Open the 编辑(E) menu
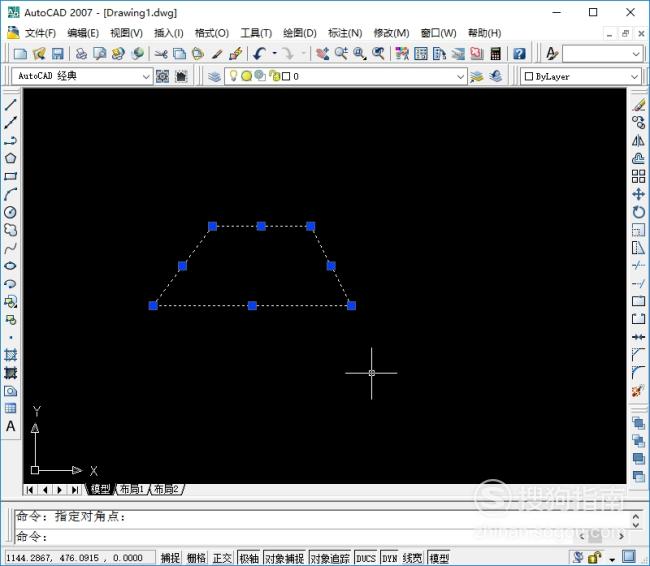 click(x=83, y=33)
